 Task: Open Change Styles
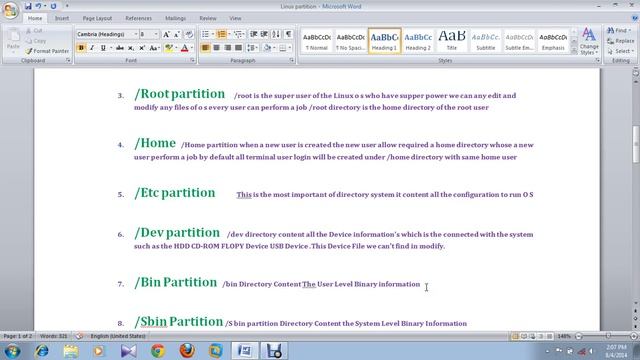point(589,41)
